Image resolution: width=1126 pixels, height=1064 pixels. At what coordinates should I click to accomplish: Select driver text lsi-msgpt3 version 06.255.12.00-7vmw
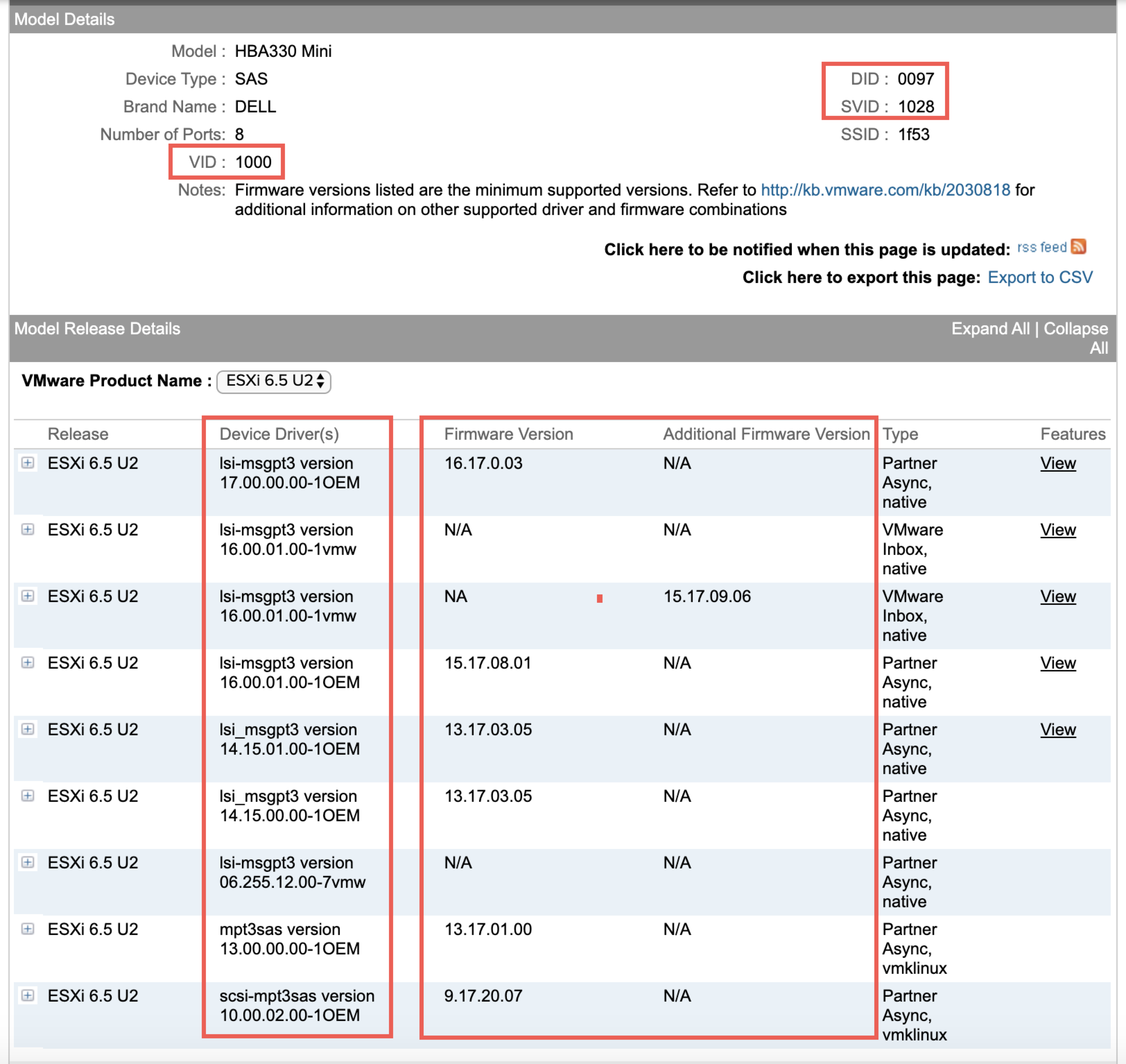pyautogui.click(x=293, y=872)
